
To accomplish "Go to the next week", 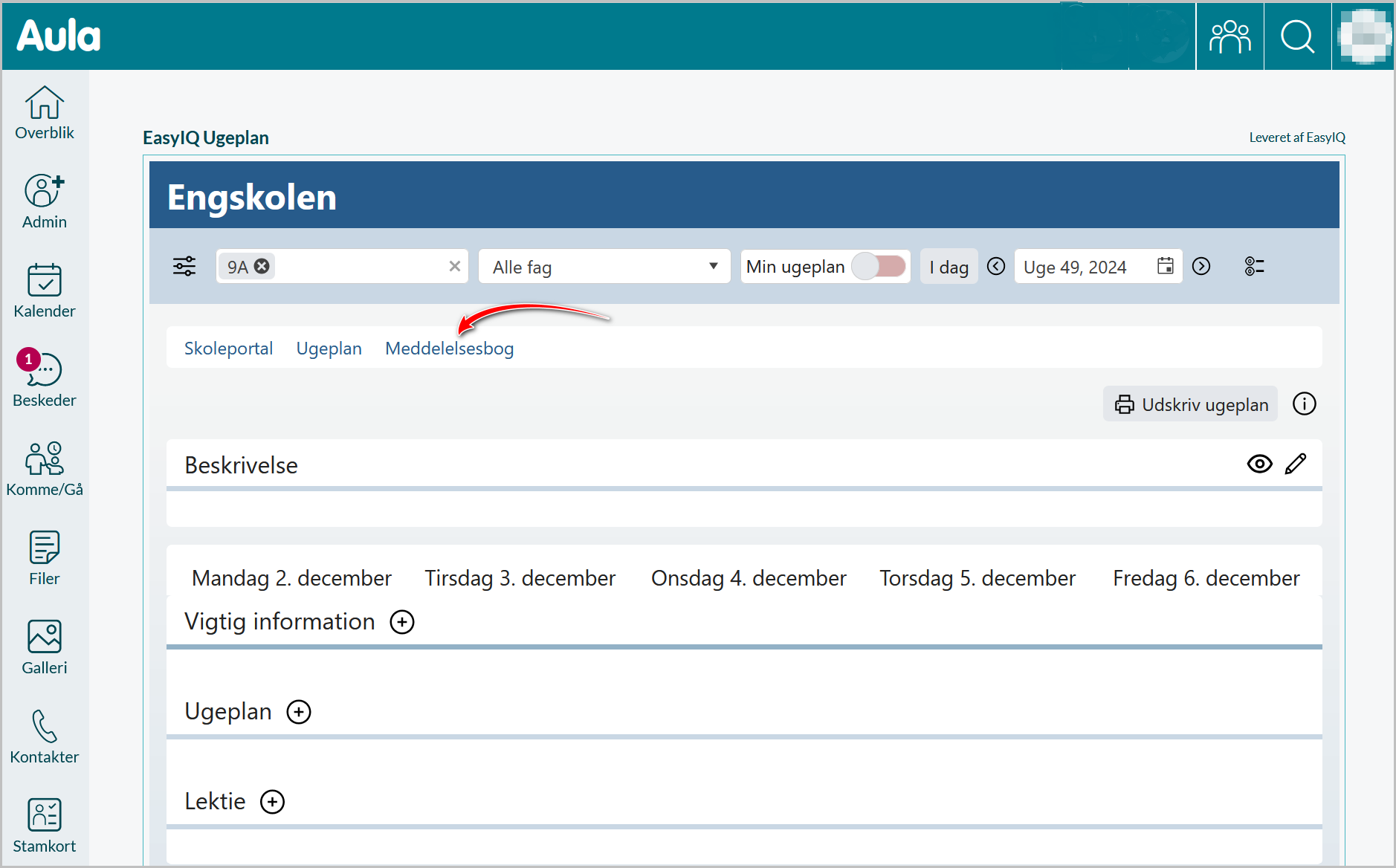I will tap(1201, 266).
